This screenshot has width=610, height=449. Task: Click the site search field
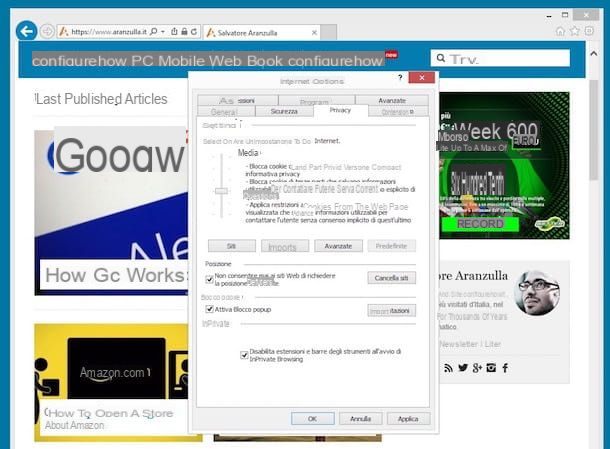point(500,58)
